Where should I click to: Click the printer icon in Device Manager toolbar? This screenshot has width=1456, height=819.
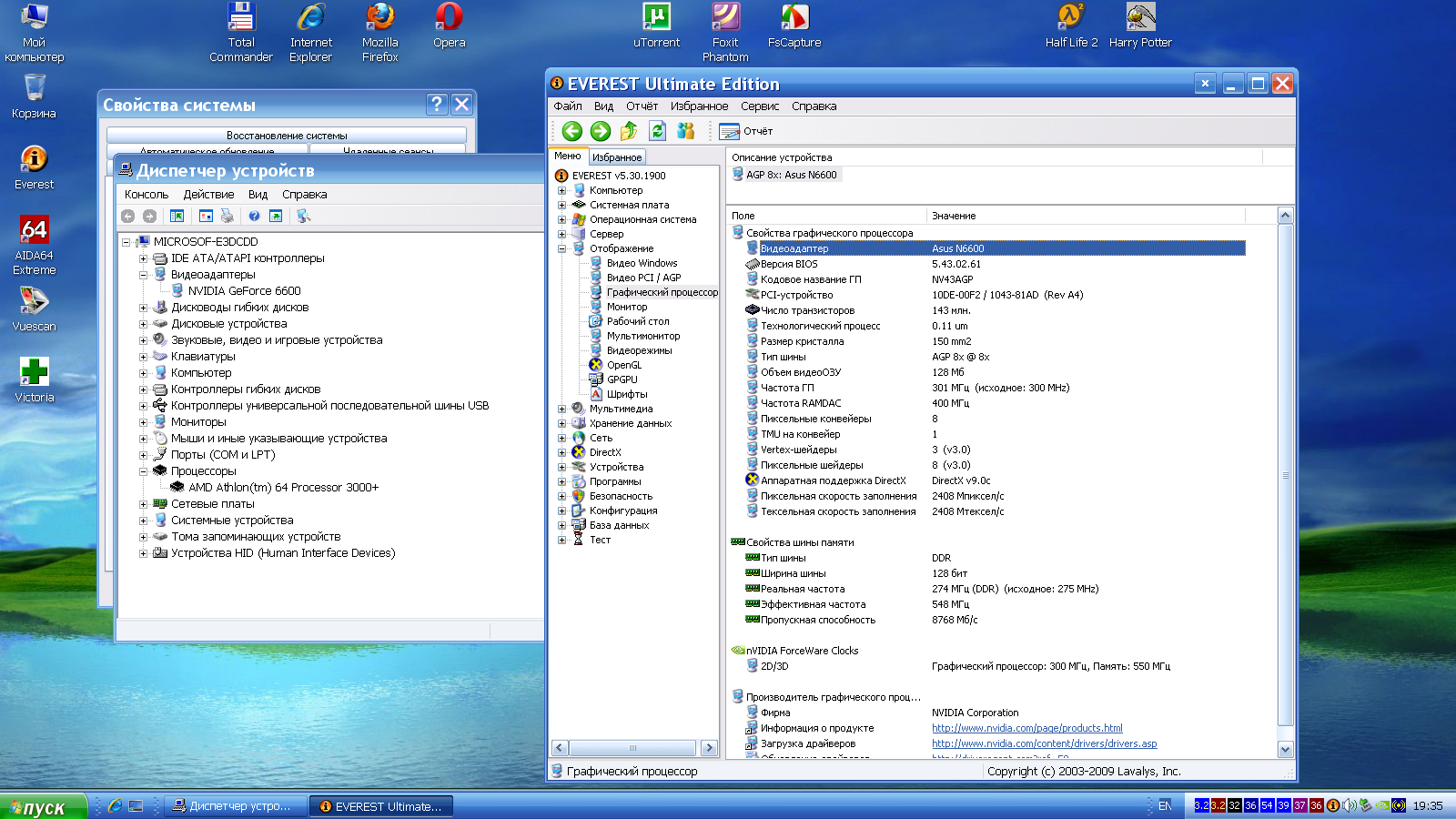coord(227,216)
